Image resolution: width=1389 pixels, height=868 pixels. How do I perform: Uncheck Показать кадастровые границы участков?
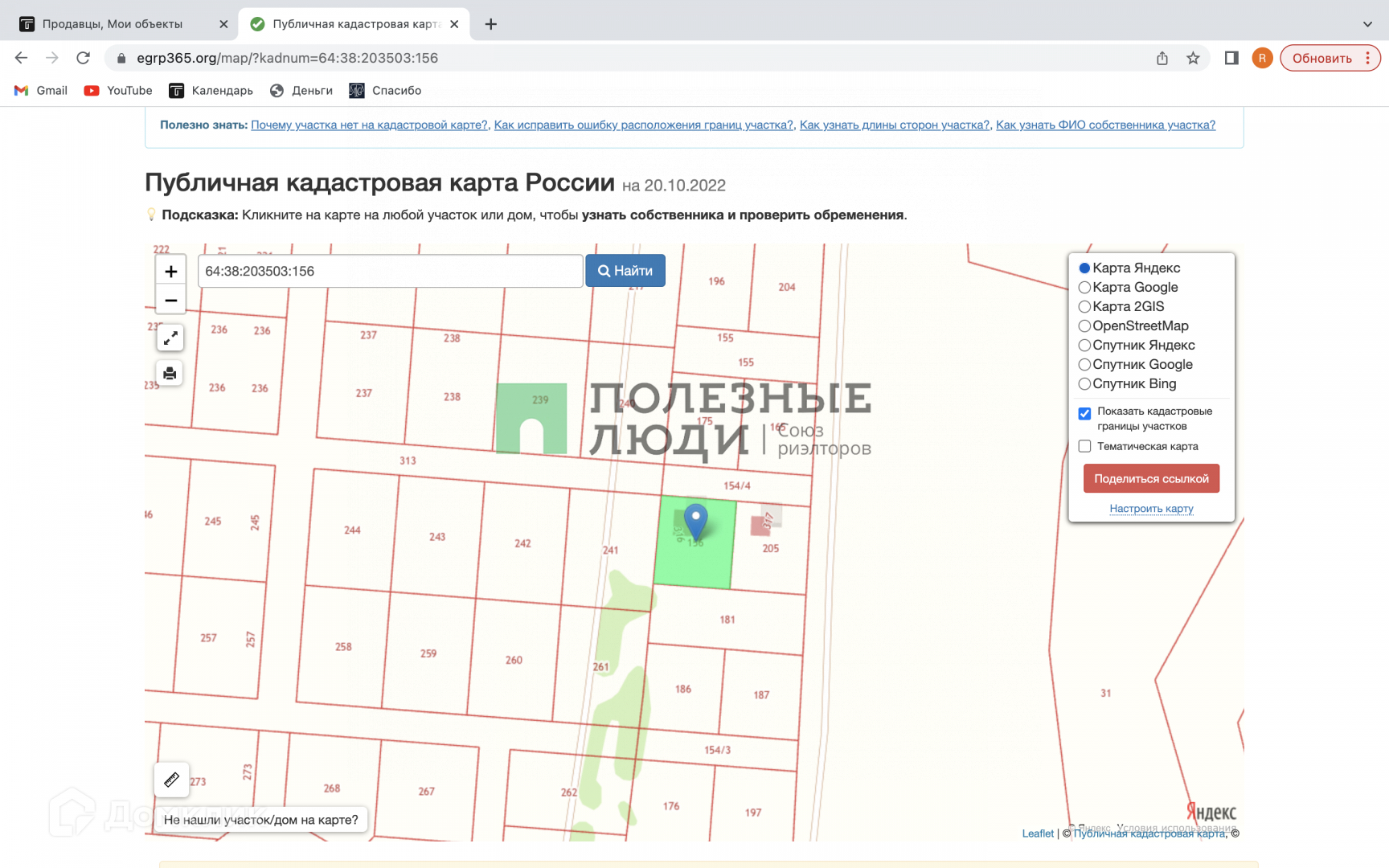[1084, 413]
